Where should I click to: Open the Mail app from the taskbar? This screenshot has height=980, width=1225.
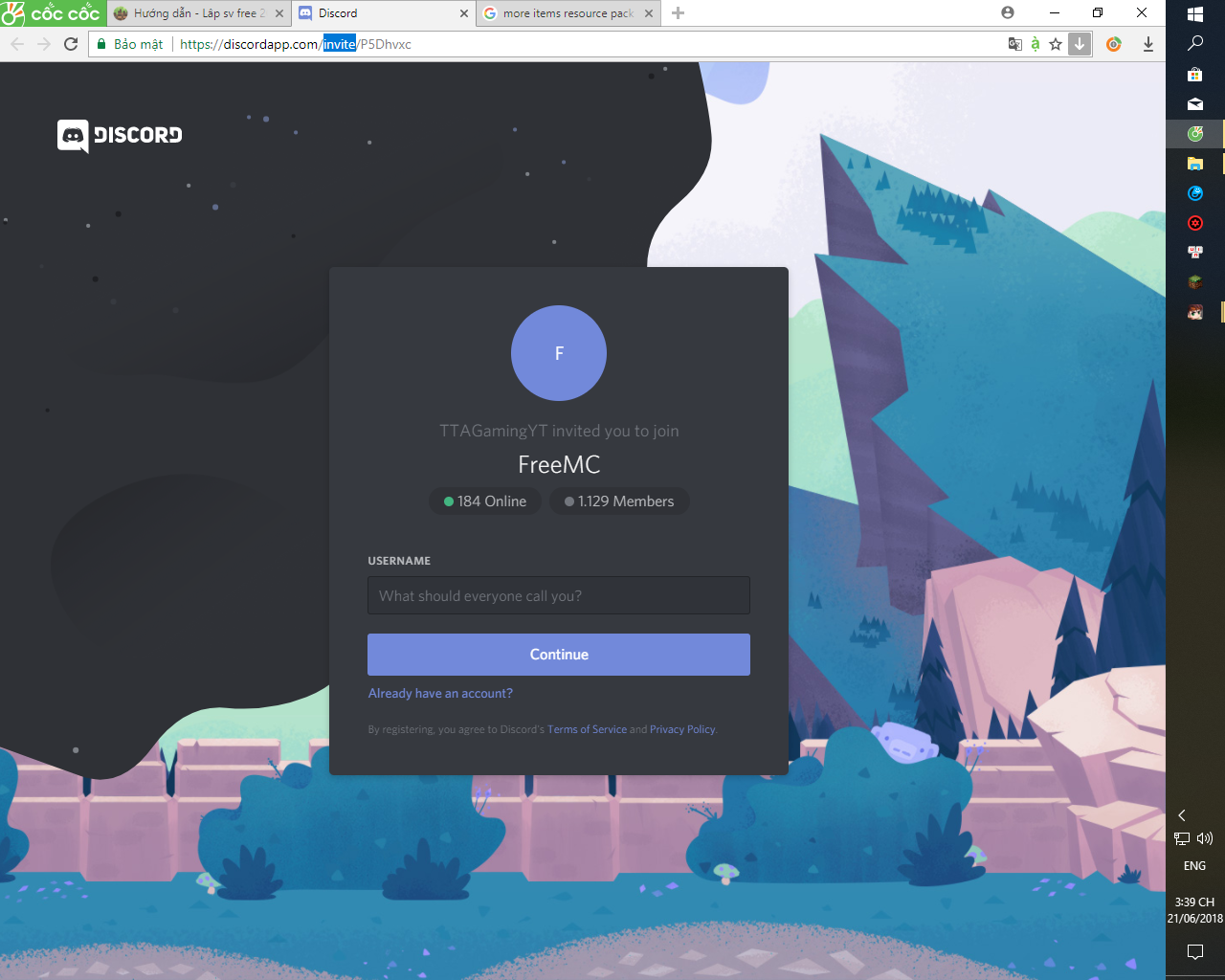(x=1195, y=103)
